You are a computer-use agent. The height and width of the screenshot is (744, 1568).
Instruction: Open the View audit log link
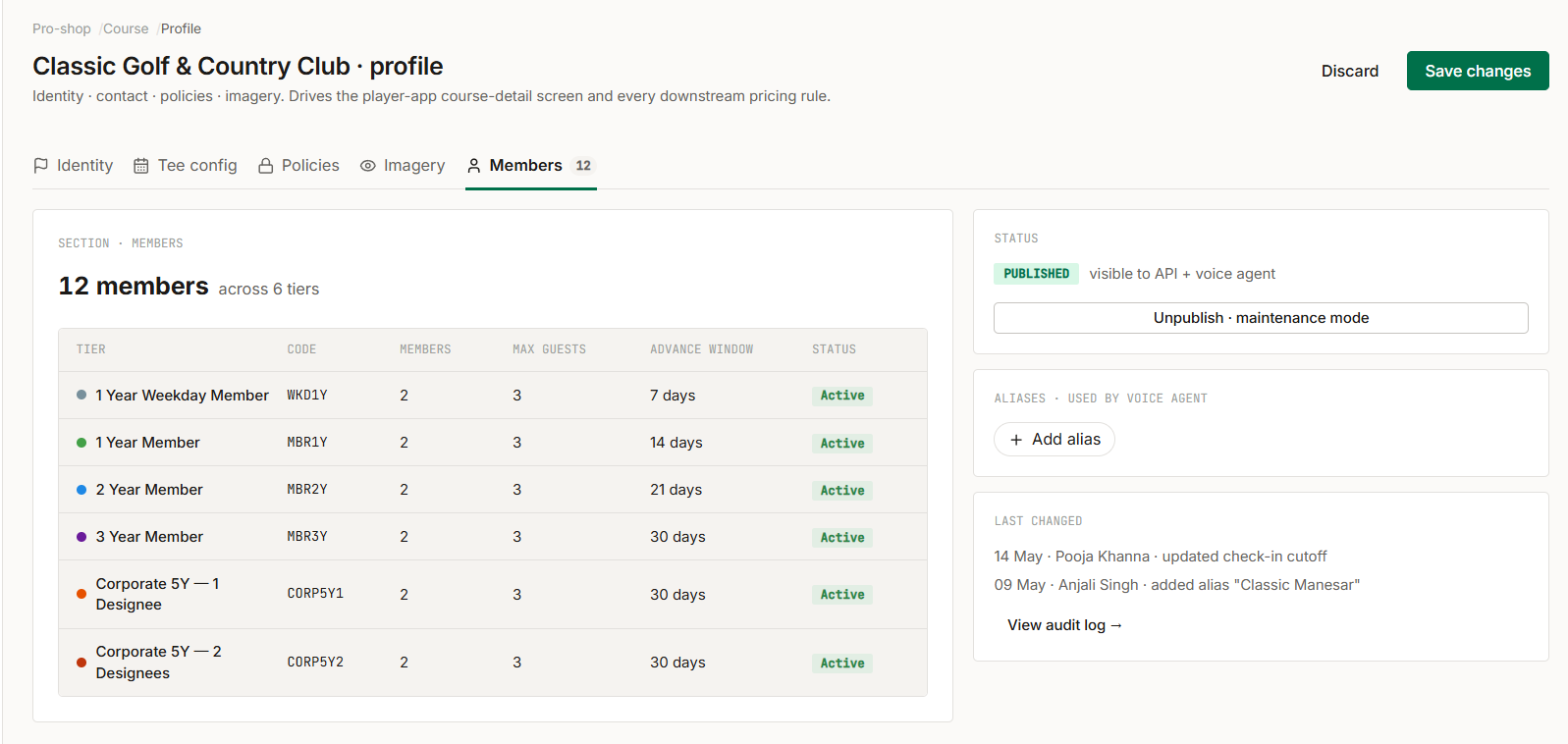[1064, 625]
